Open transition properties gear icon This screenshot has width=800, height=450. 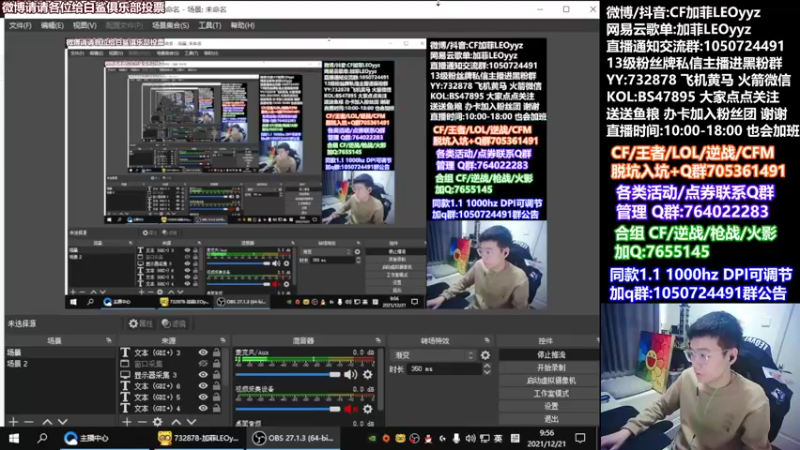[485, 355]
